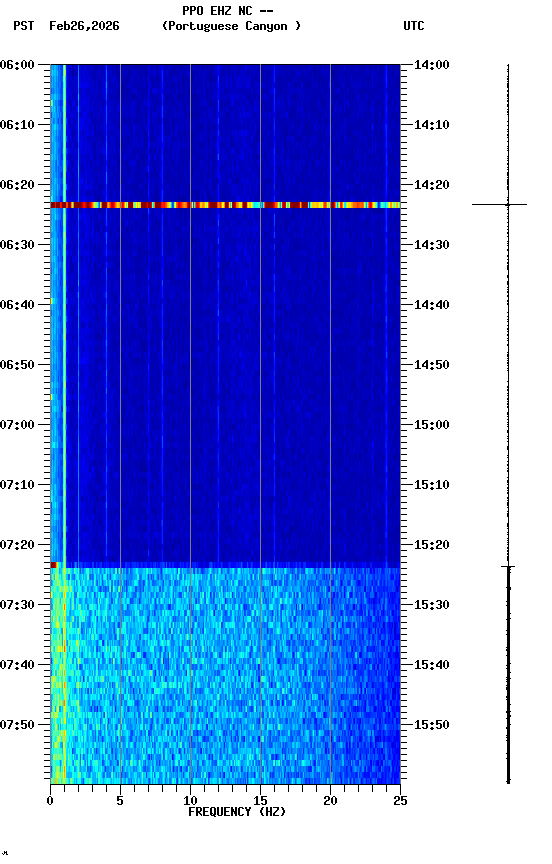Image resolution: width=552 pixels, height=864 pixels.
Task: Click the 15:40 UTC time label
Action: 432,666
